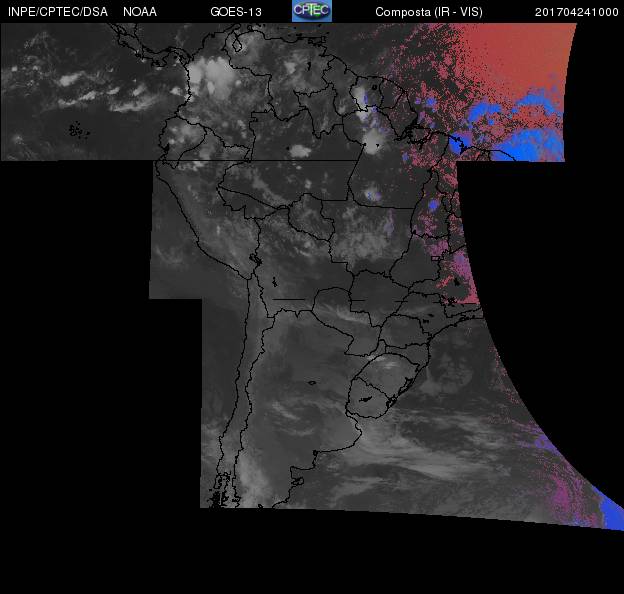The width and height of the screenshot is (624, 594).
Task: Click the 201704241000 timestamp
Action: 577,12
